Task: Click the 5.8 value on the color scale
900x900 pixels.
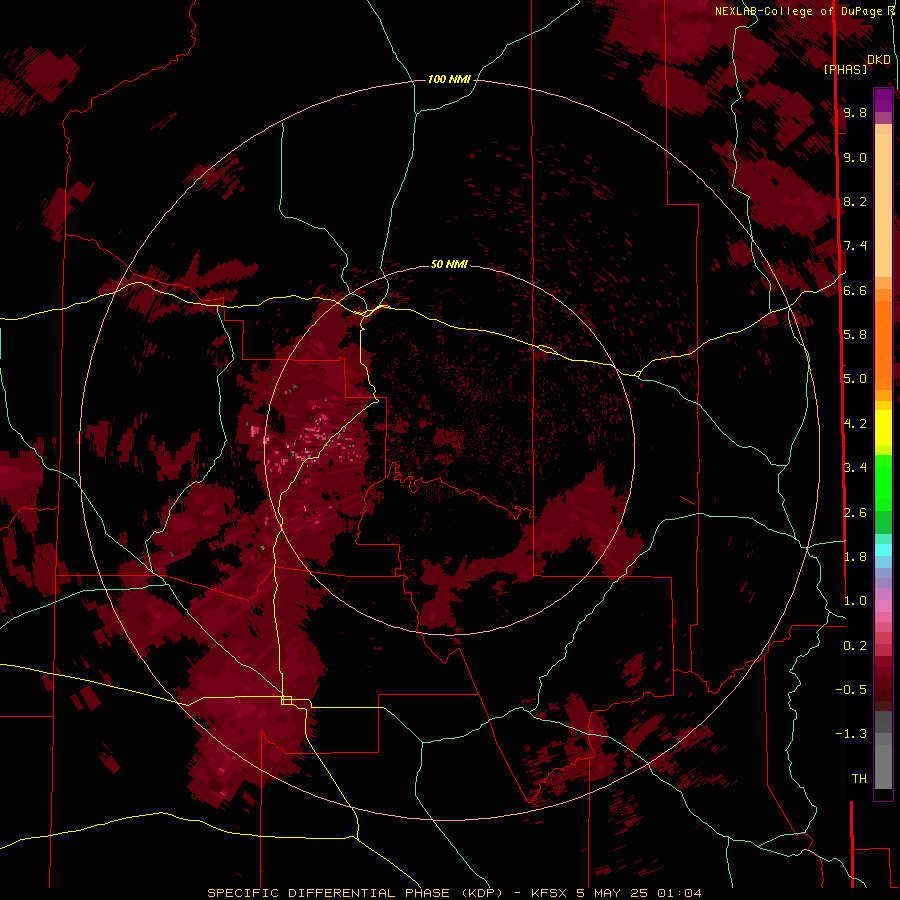Action: tap(855, 335)
